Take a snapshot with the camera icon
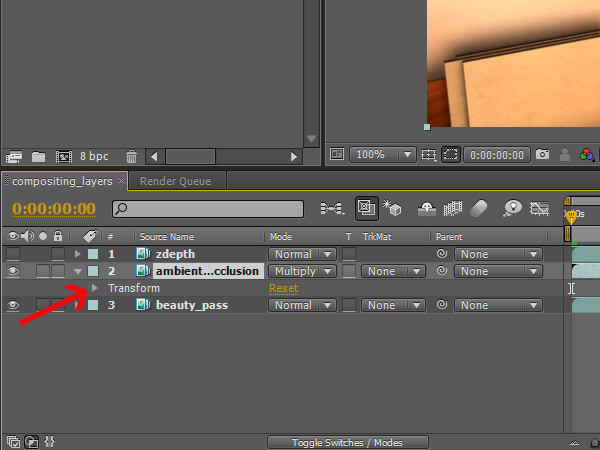The height and width of the screenshot is (450, 600). coord(542,155)
